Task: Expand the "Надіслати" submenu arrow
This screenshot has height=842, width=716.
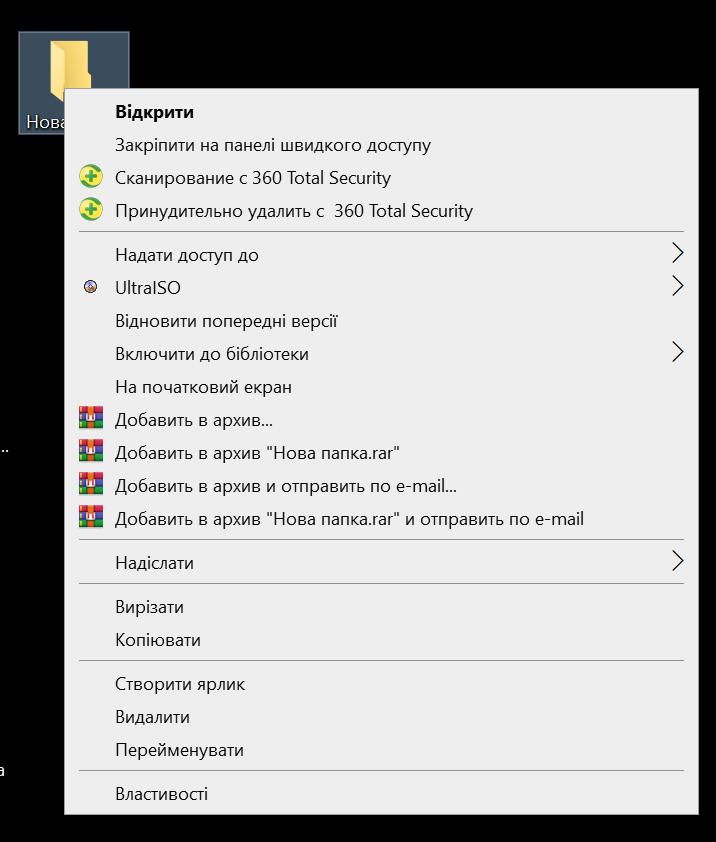Action: (678, 561)
